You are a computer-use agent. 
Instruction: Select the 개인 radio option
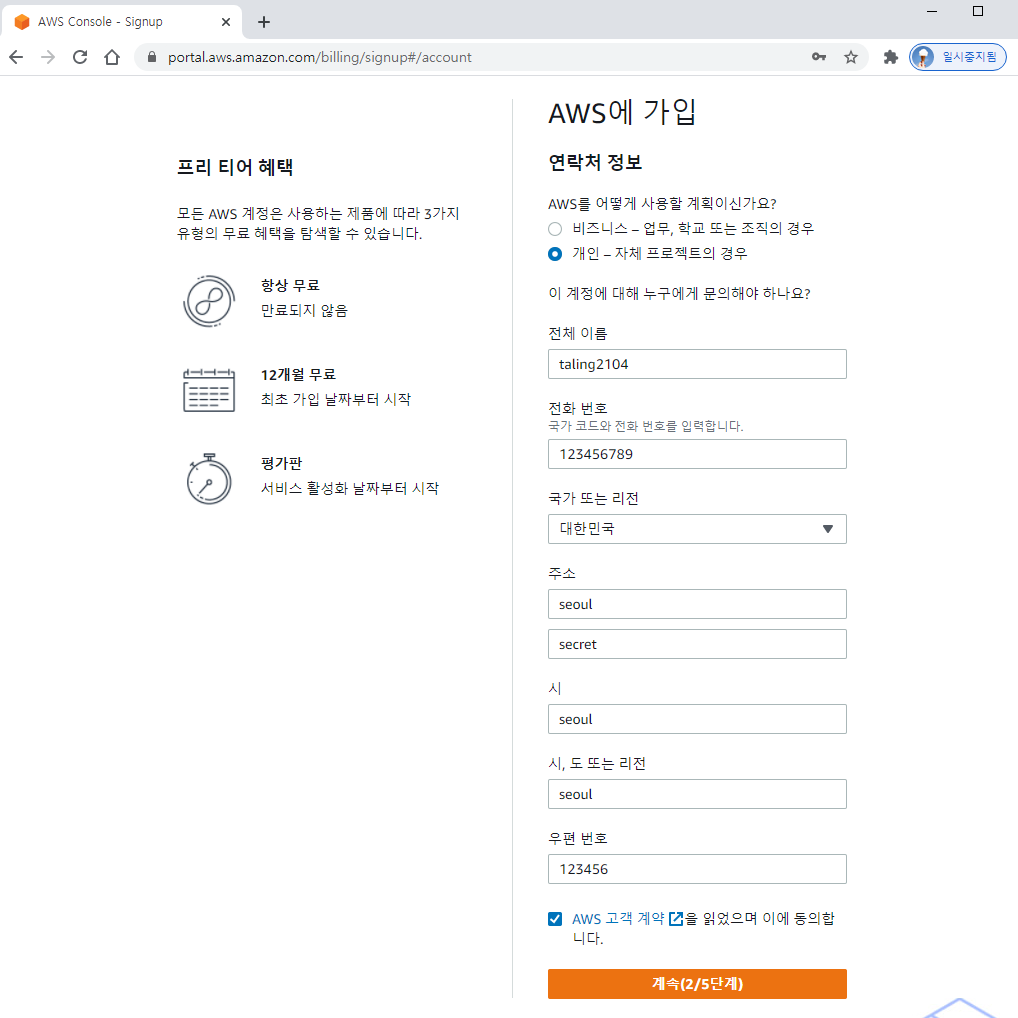pyautogui.click(x=555, y=254)
